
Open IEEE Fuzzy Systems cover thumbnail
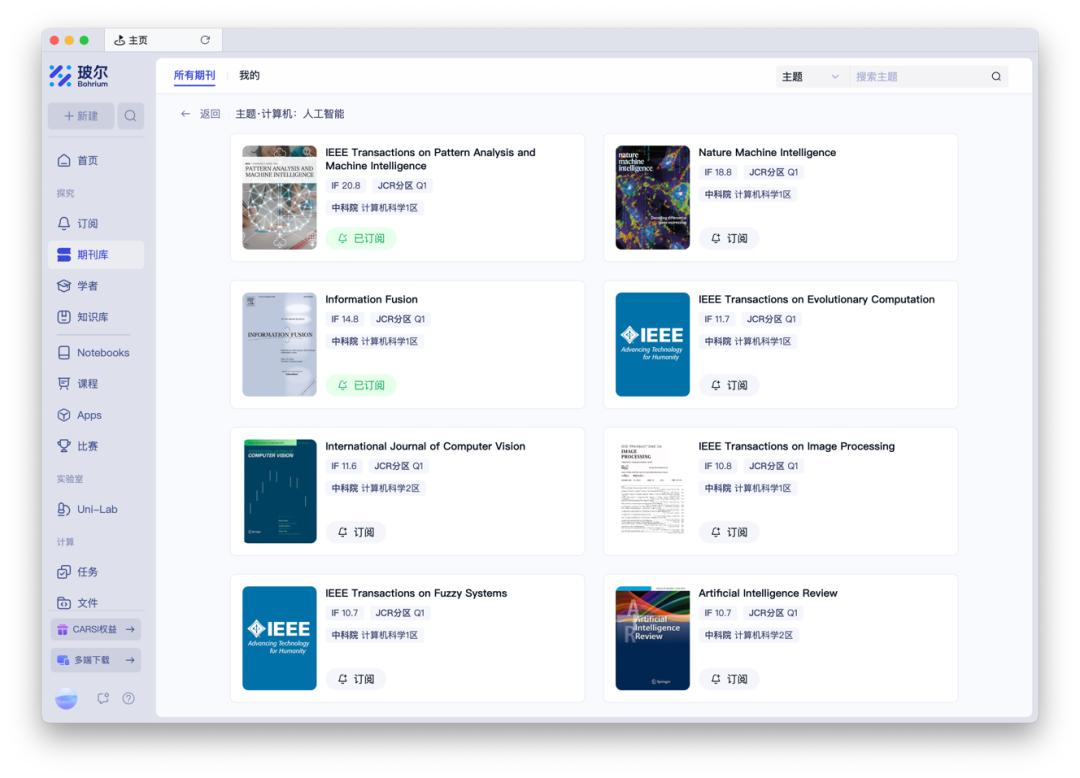click(280, 638)
